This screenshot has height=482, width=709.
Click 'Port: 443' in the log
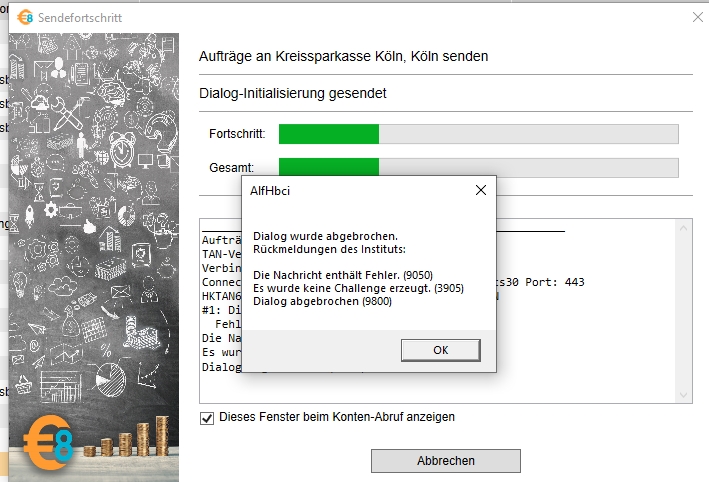tap(554, 282)
